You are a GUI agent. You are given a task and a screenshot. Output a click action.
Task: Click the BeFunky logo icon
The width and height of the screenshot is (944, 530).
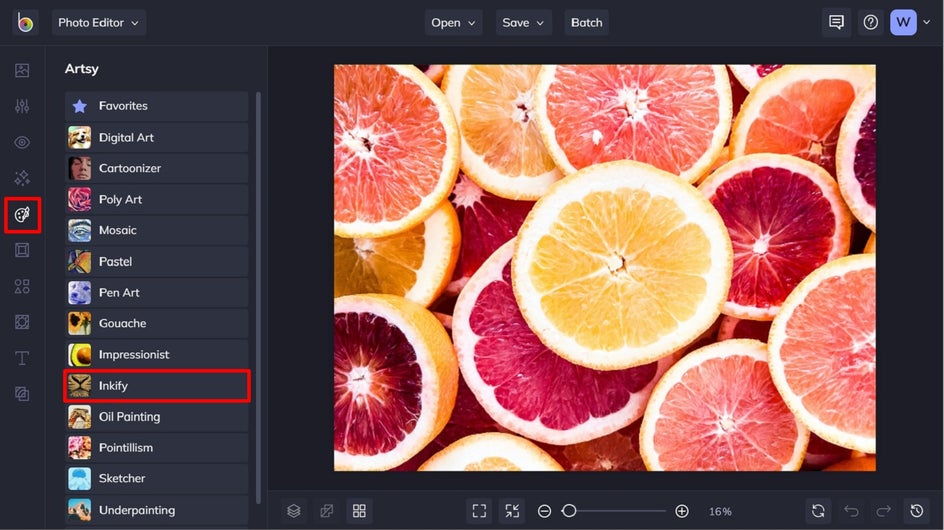coord(25,23)
